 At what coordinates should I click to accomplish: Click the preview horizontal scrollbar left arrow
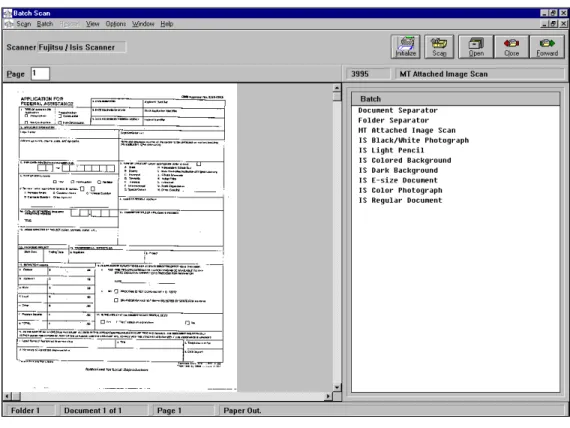coord(7,396)
